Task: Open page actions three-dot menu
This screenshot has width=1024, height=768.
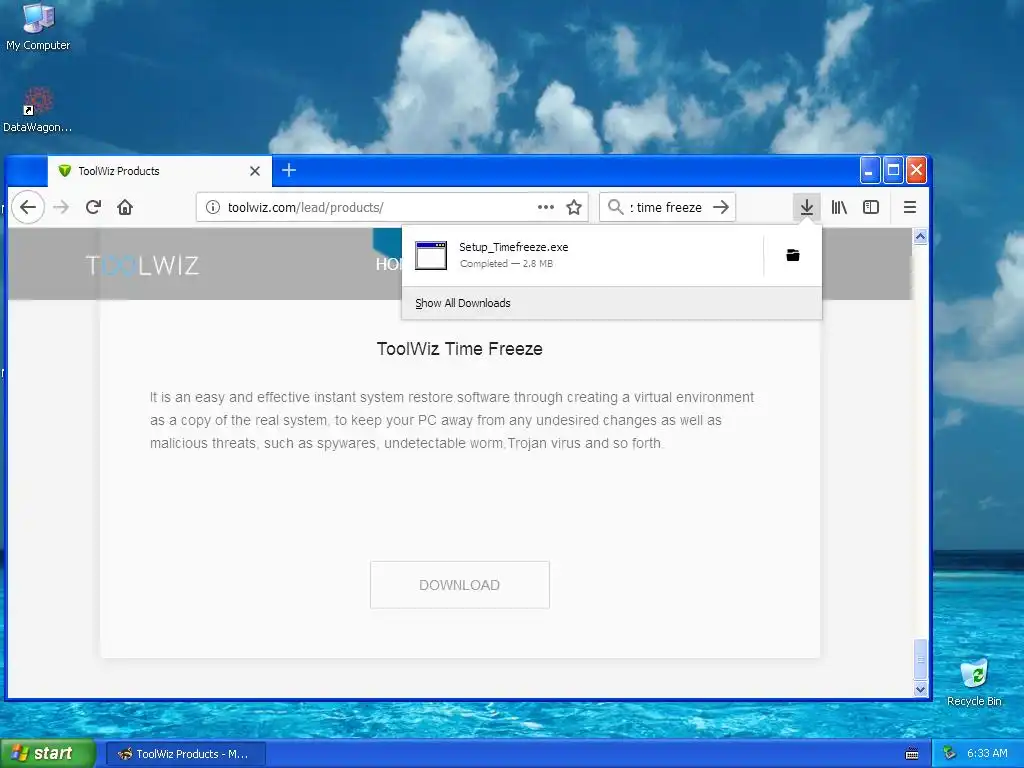Action: [545, 207]
